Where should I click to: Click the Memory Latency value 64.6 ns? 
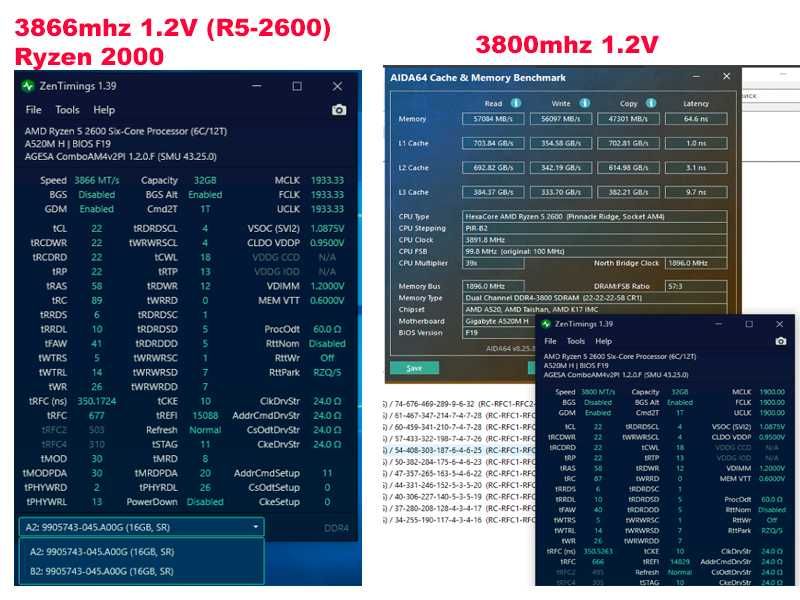click(696, 119)
